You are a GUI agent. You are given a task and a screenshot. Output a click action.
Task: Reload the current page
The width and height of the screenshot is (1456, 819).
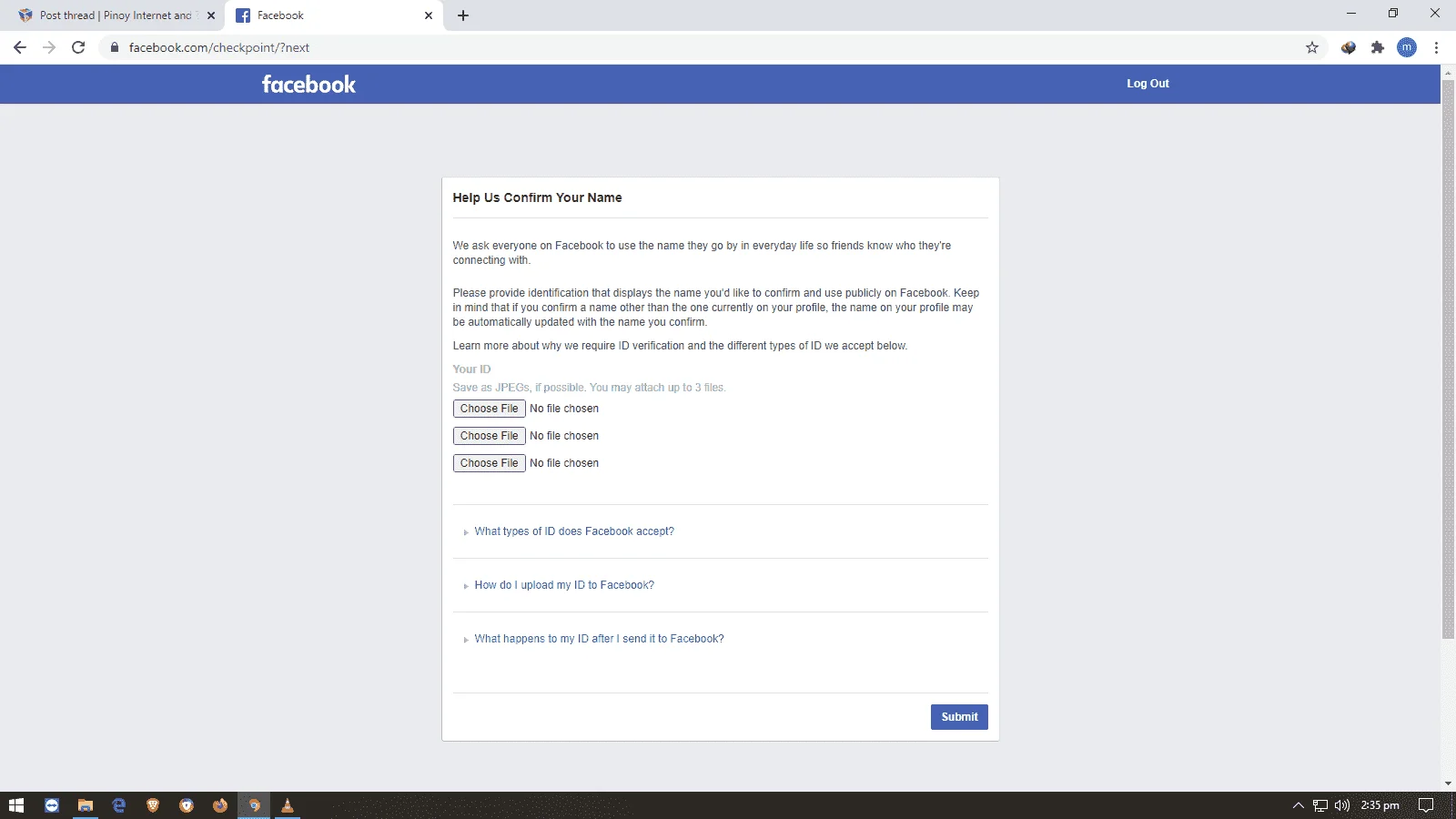pyautogui.click(x=78, y=47)
